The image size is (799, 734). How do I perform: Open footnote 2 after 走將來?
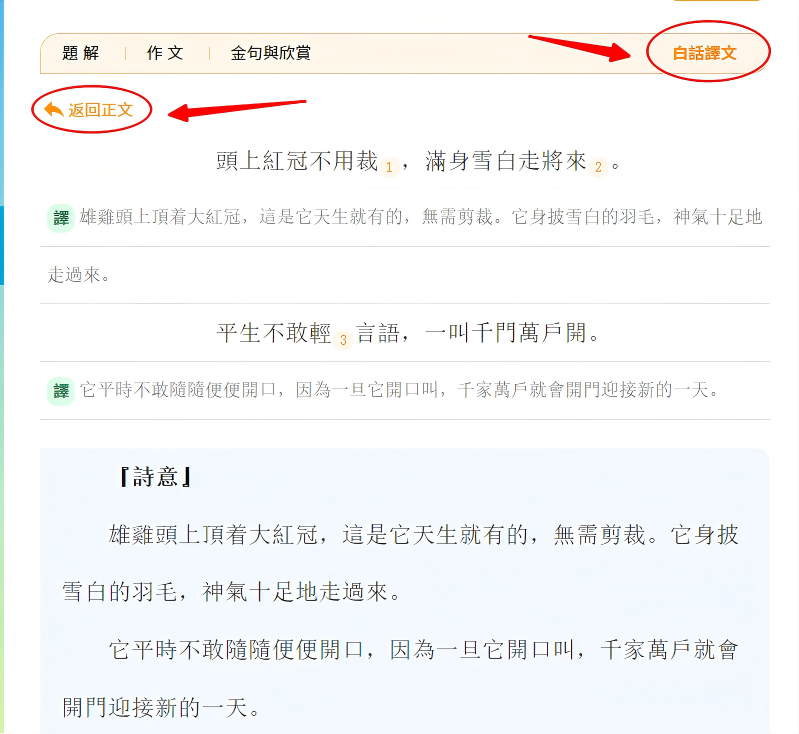(x=598, y=167)
